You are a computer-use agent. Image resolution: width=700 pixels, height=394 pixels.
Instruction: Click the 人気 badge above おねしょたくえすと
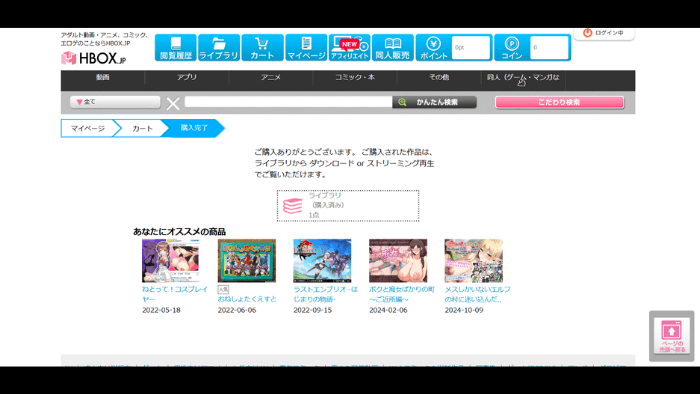pos(223,289)
